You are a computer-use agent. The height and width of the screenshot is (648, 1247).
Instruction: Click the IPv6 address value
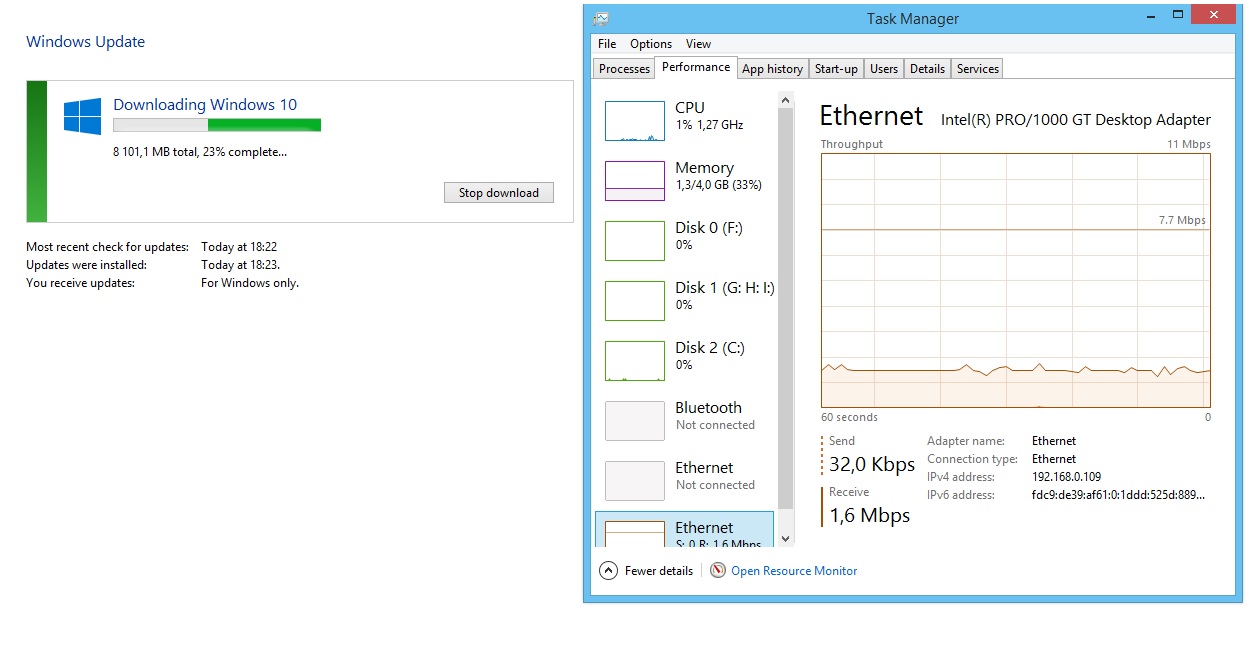click(1119, 495)
